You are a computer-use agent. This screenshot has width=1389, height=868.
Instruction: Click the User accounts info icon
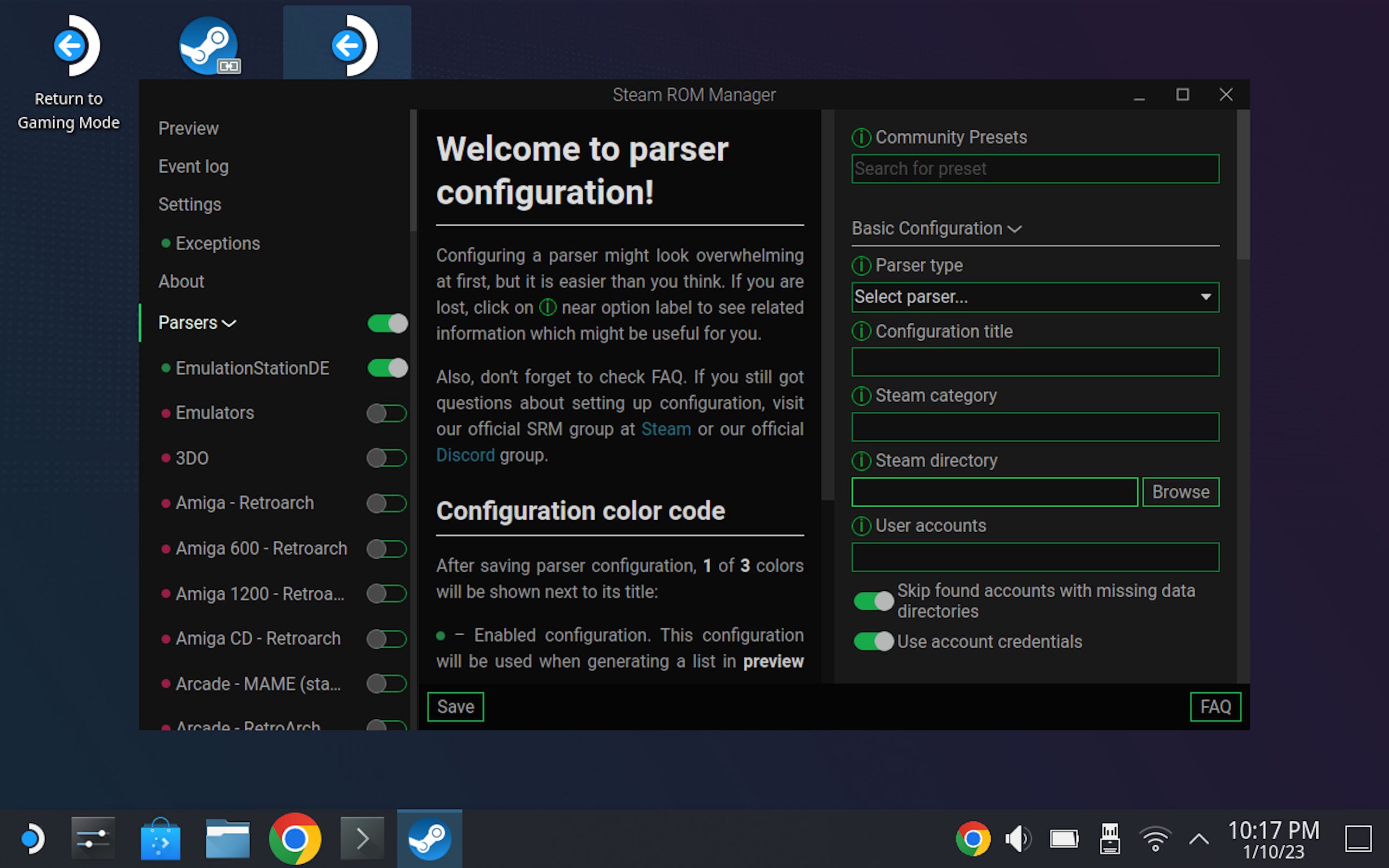(861, 526)
